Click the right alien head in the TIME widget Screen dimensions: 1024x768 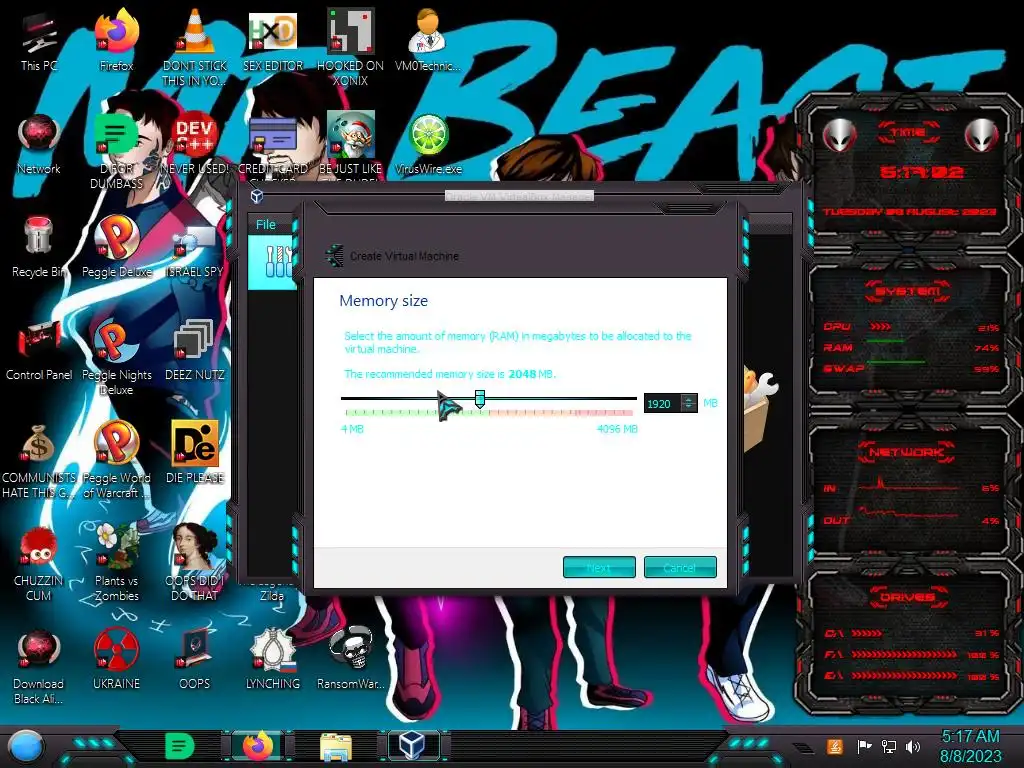pyautogui.click(x=982, y=135)
